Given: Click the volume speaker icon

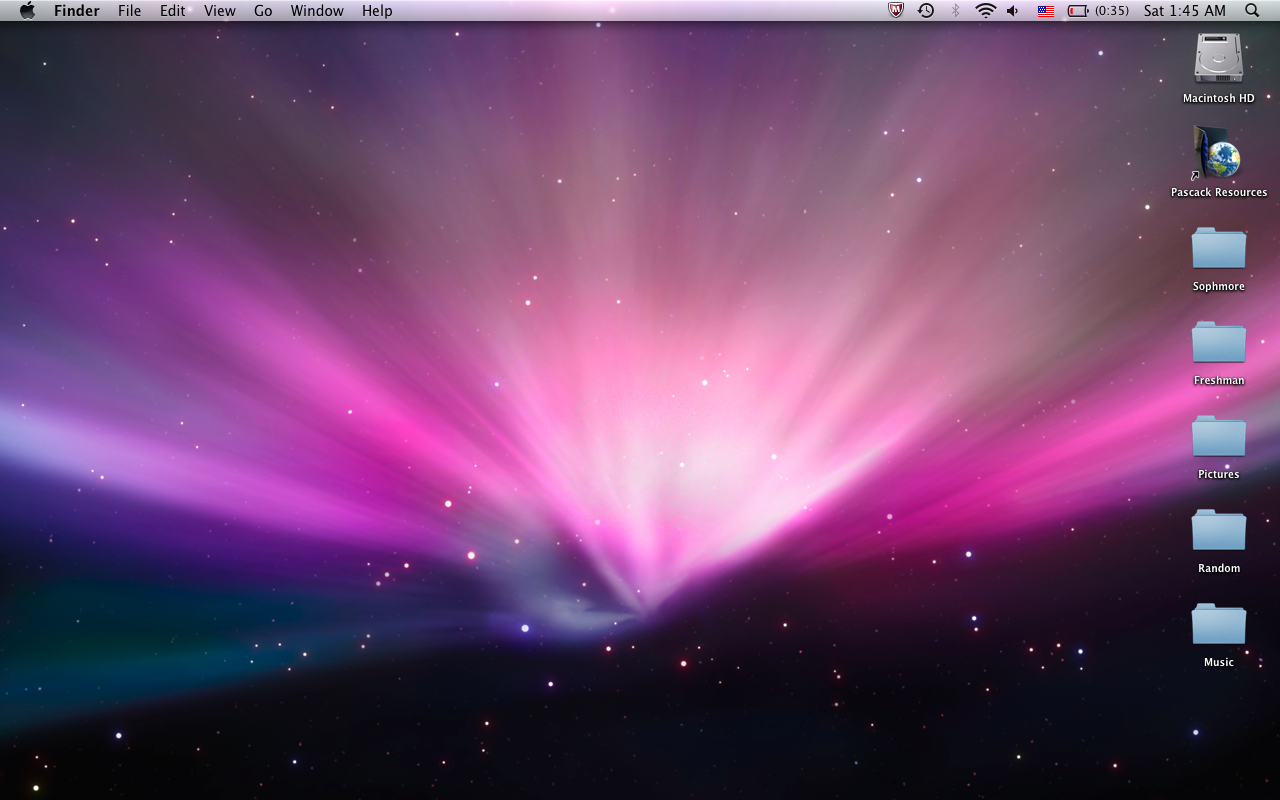Looking at the screenshot, I should point(1013,10).
